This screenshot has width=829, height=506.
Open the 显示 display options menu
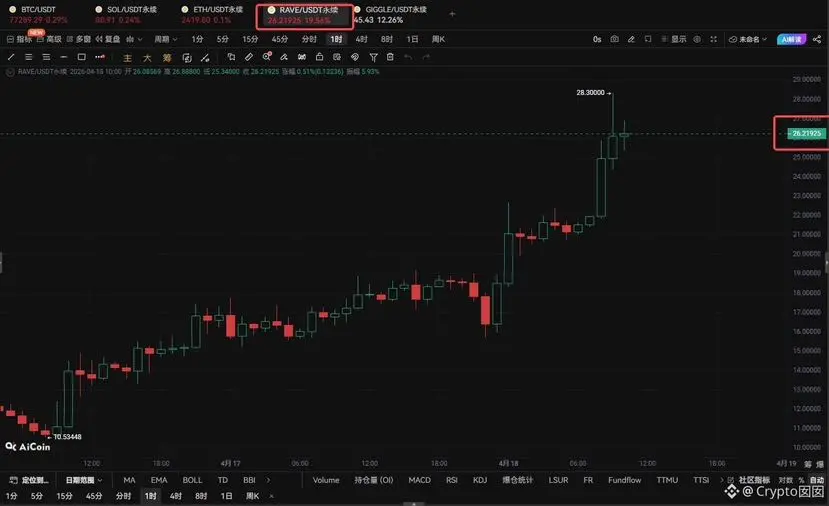click(674, 39)
